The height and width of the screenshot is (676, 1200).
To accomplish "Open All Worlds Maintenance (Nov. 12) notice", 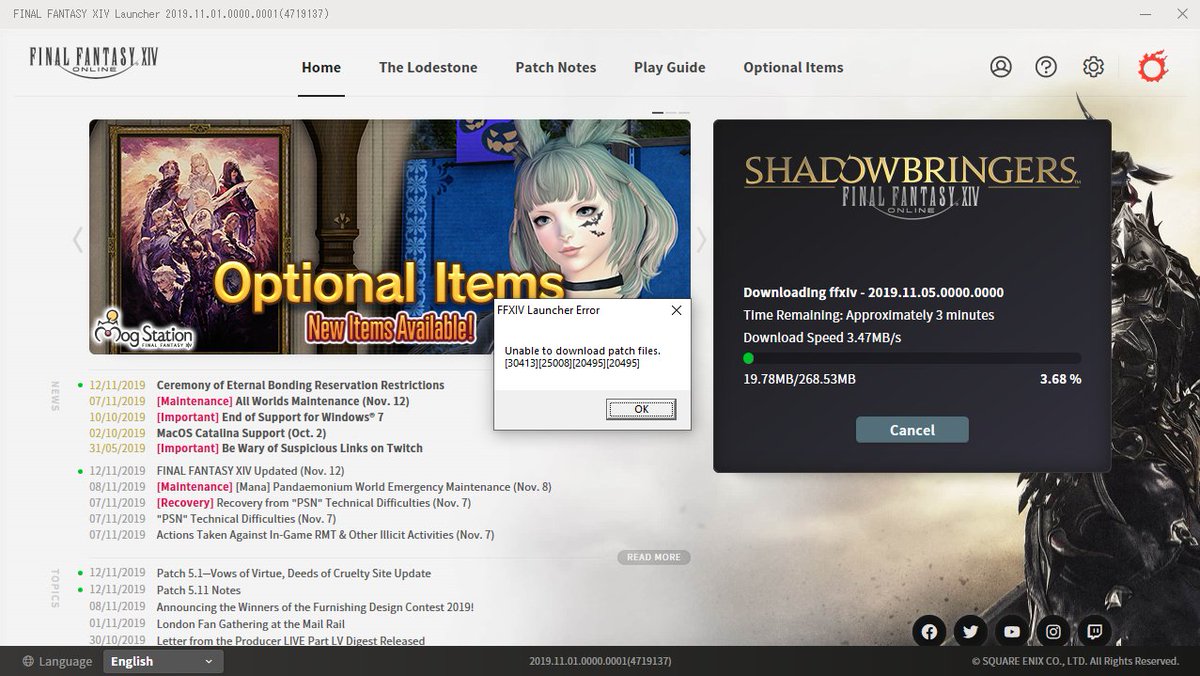I will click(283, 401).
